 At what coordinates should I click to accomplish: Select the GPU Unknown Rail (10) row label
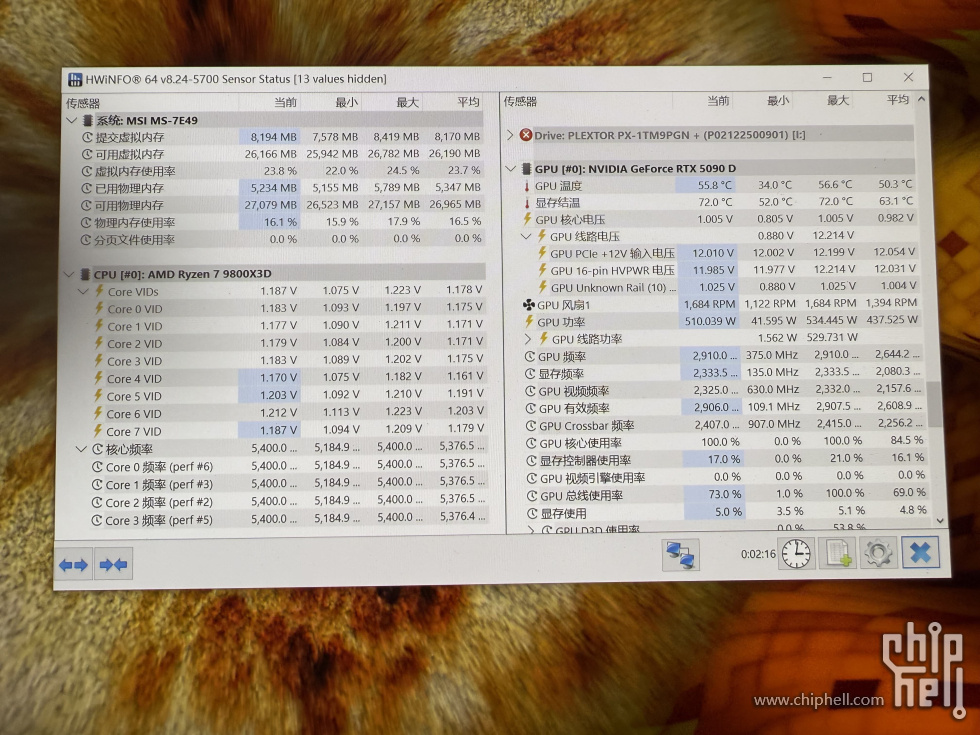(x=613, y=288)
